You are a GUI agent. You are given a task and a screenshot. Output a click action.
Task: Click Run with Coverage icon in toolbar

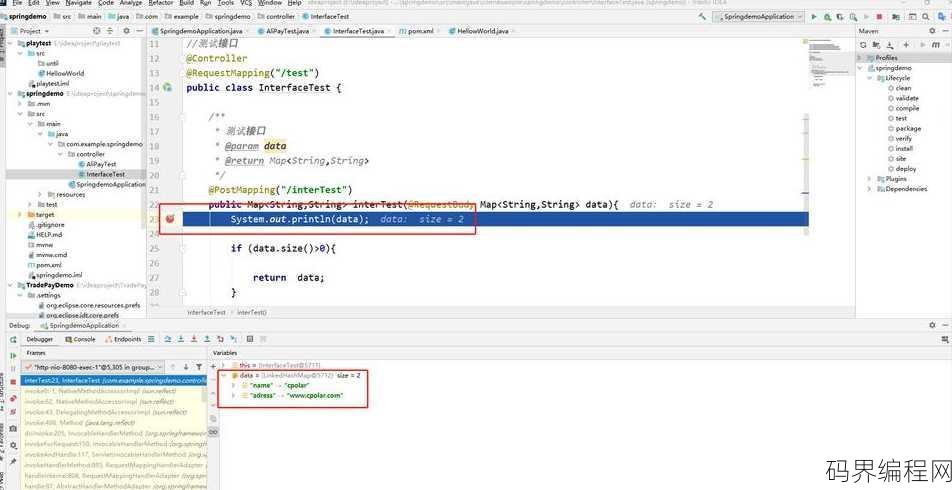tap(840, 17)
